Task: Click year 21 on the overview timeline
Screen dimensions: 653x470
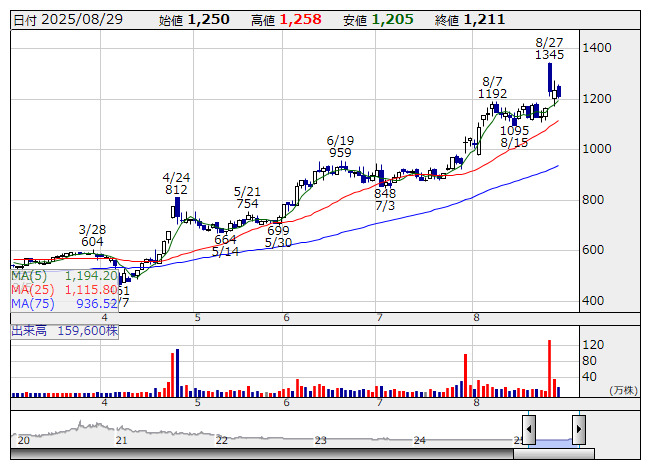Action: (x=121, y=440)
